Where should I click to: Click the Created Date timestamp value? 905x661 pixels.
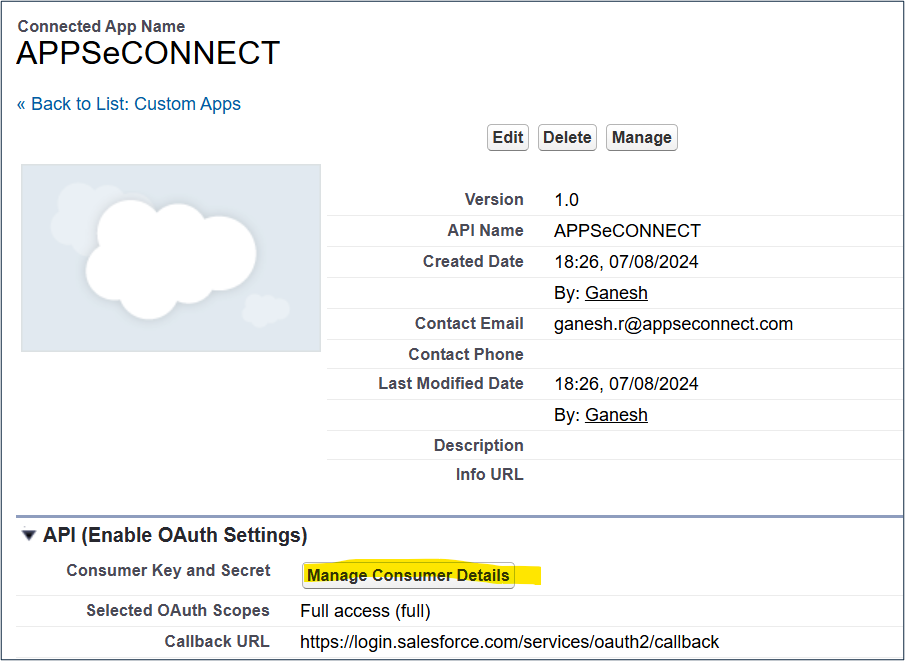click(x=626, y=262)
